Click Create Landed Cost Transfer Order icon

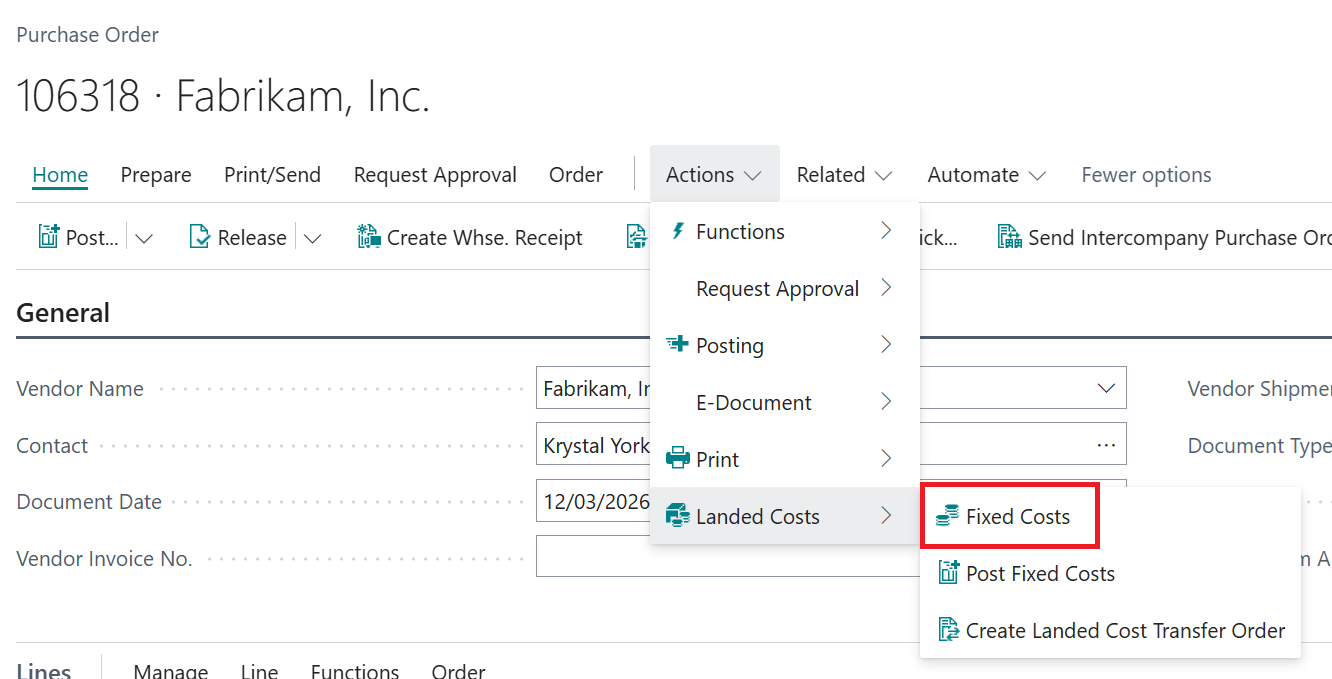tap(947, 631)
